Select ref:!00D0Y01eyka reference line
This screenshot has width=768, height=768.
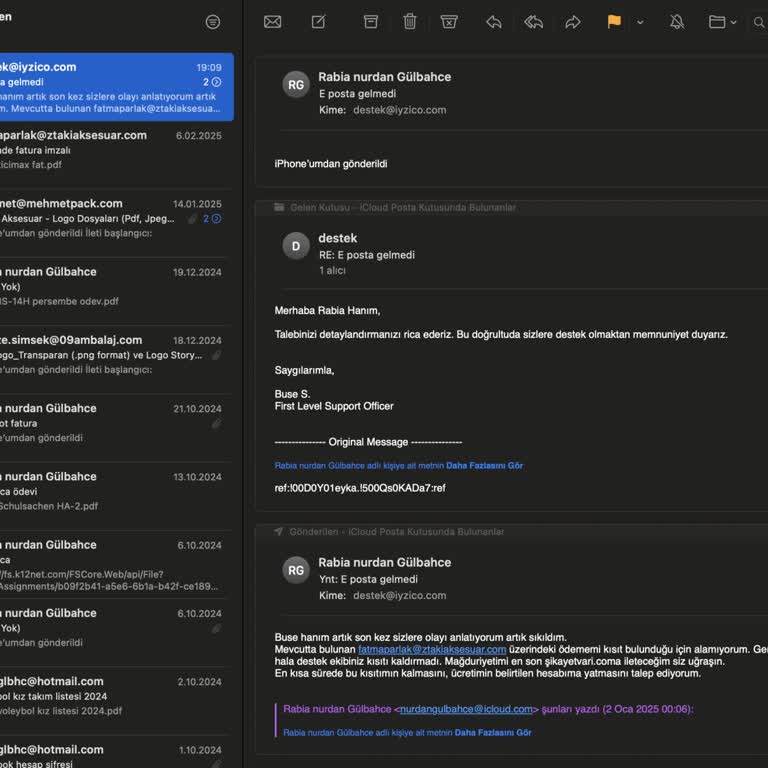coord(360,488)
